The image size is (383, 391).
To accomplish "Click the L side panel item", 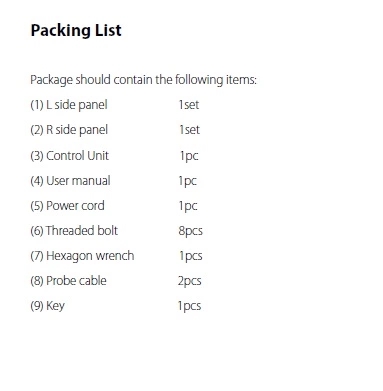I will click(69, 105).
